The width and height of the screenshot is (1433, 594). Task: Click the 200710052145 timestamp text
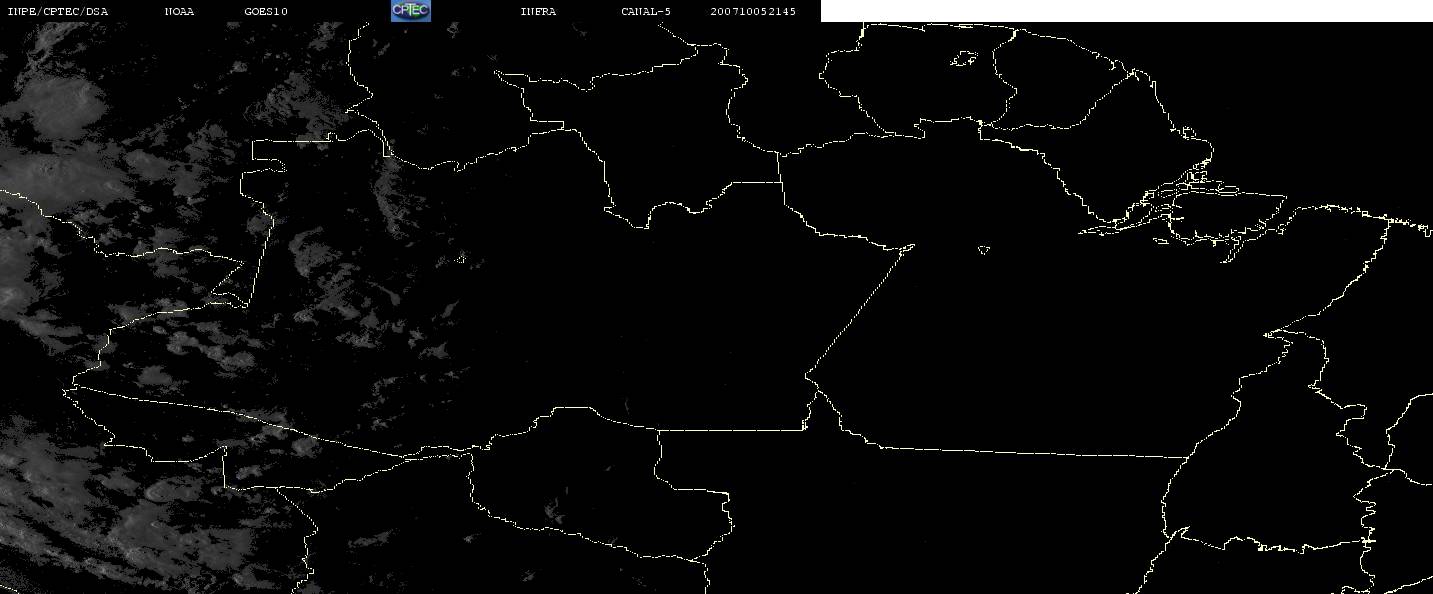tap(753, 11)
